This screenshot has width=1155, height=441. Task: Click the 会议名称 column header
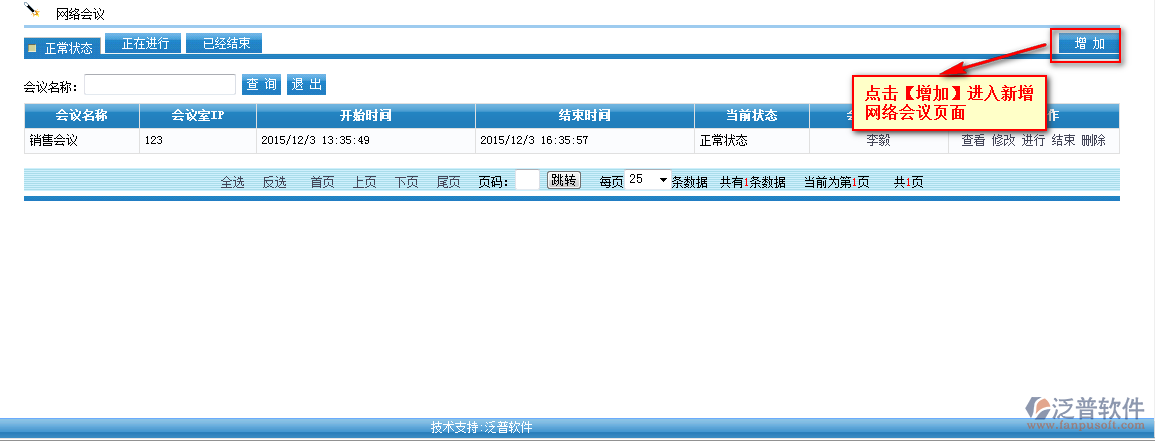click(82, 116)
